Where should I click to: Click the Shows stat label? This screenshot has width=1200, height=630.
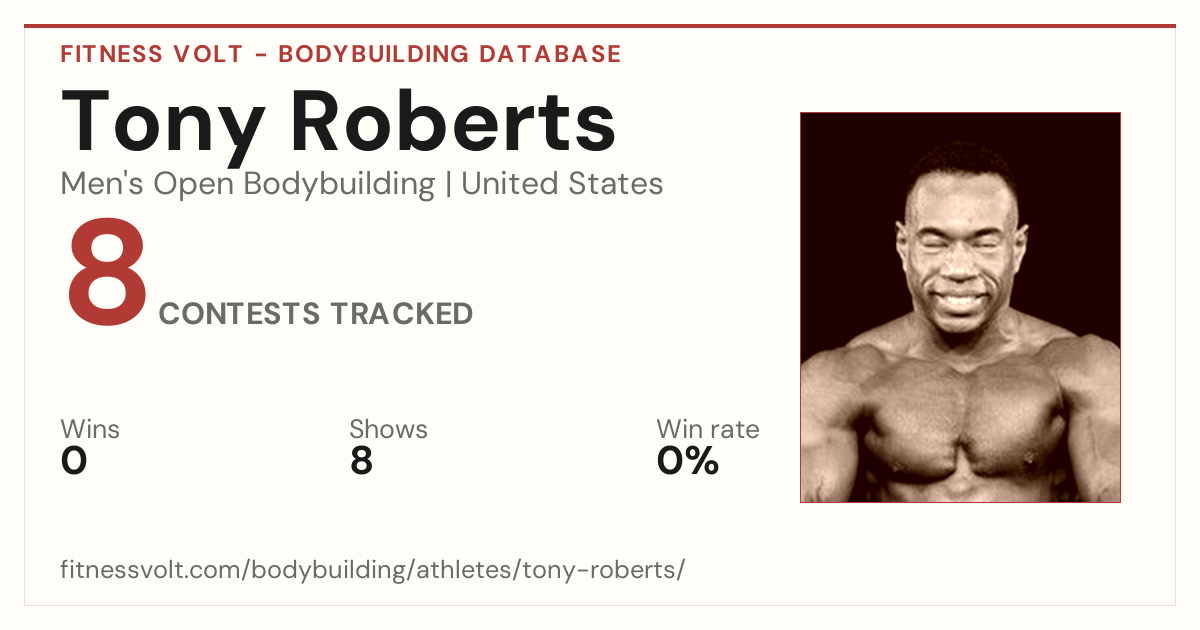tap(388, 430)
